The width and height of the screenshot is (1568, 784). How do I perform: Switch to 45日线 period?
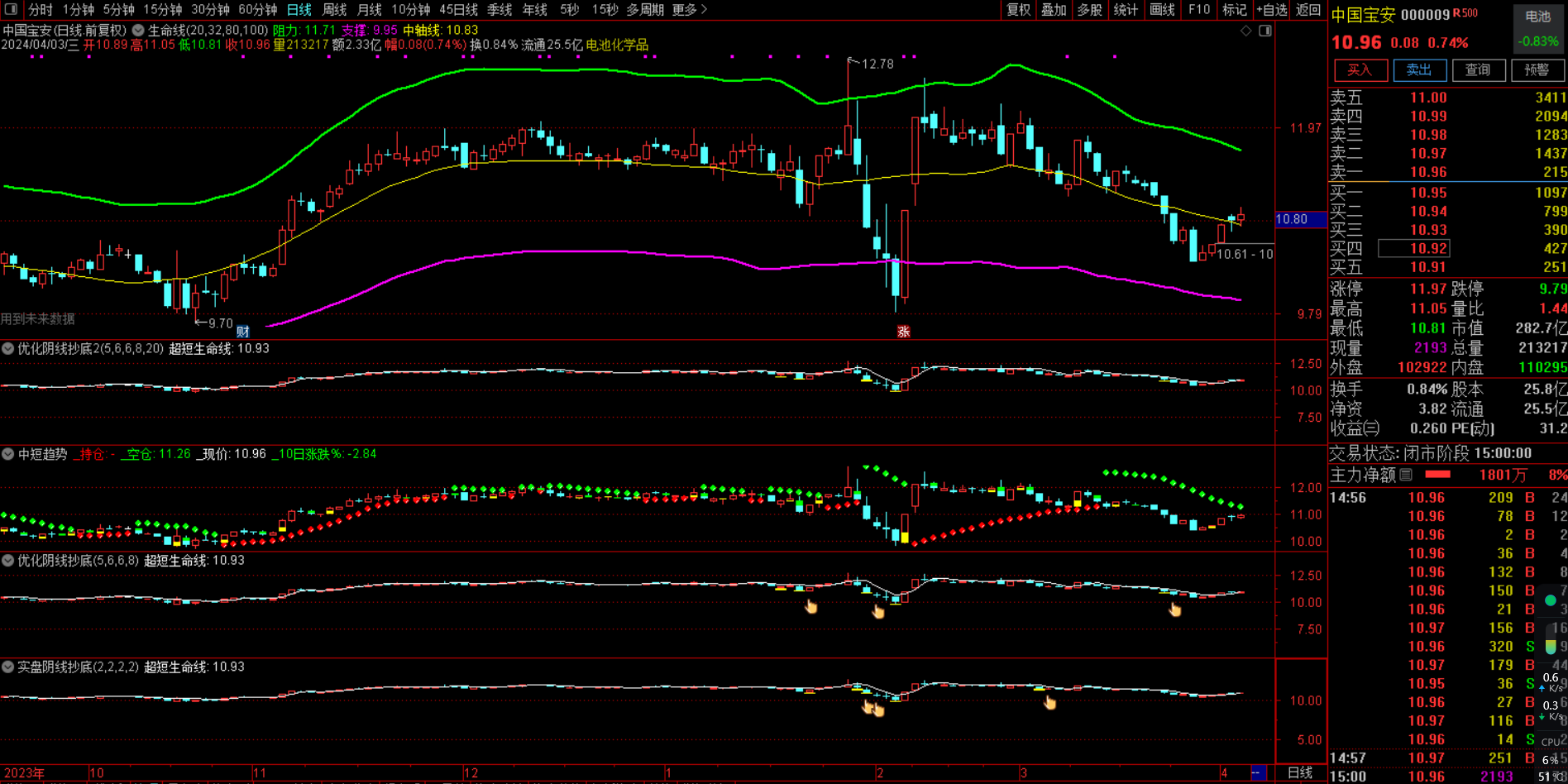click(x=458, y=9)
